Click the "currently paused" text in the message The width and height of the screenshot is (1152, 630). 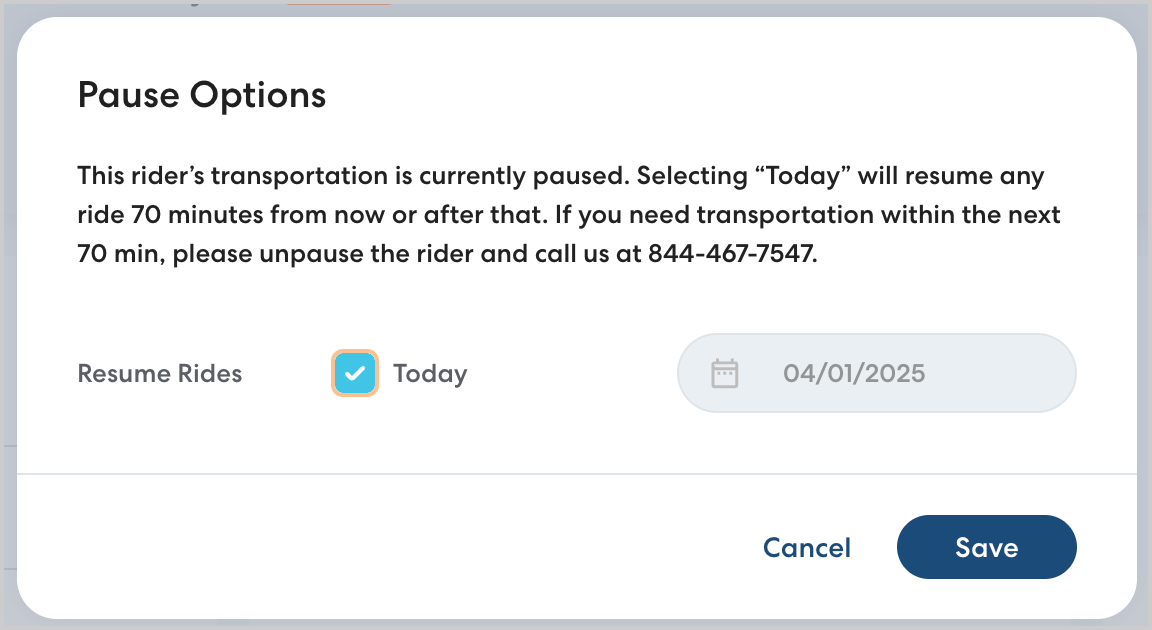click(523, 177)
